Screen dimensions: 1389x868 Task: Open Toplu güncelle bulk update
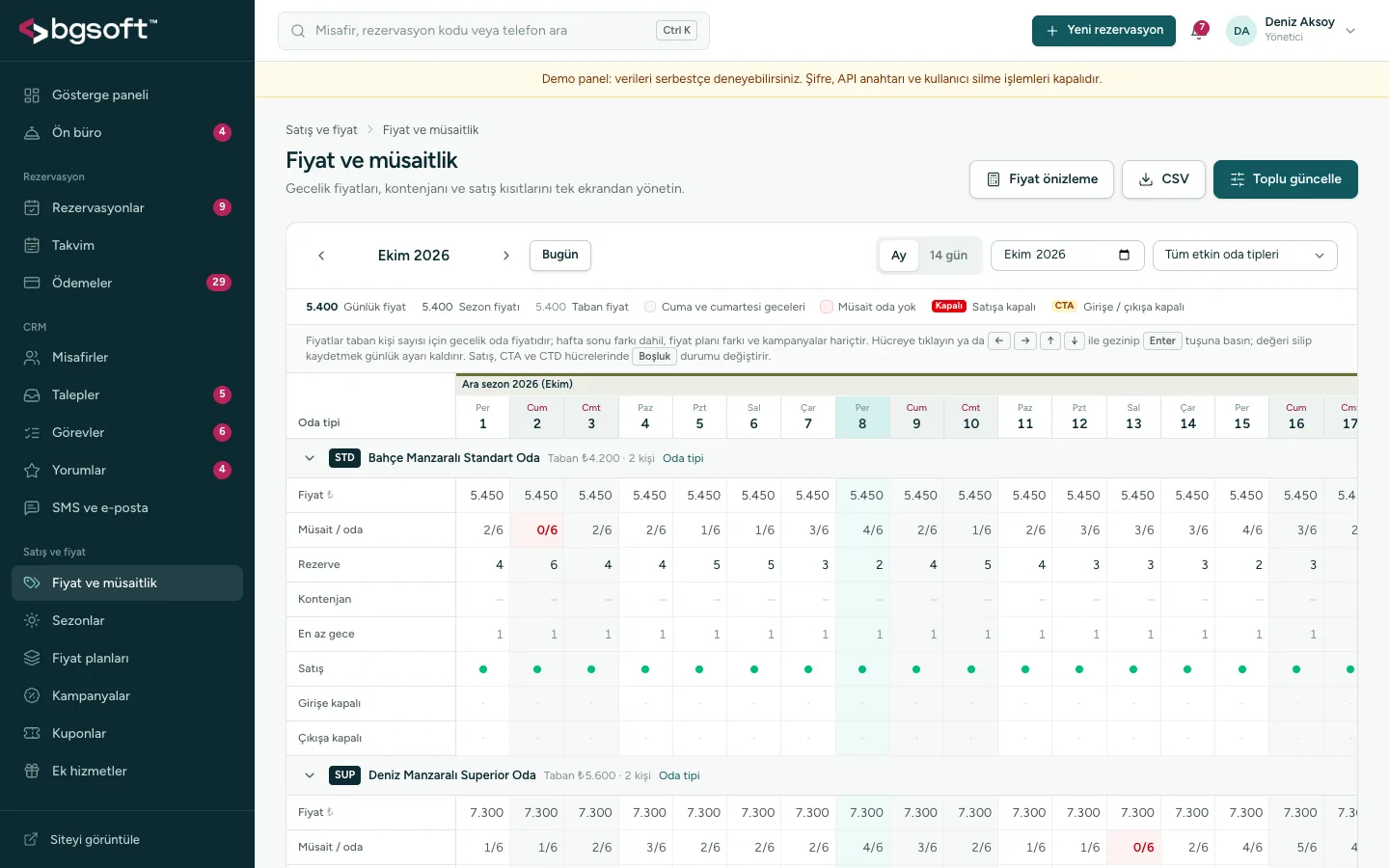[1286, 179]
